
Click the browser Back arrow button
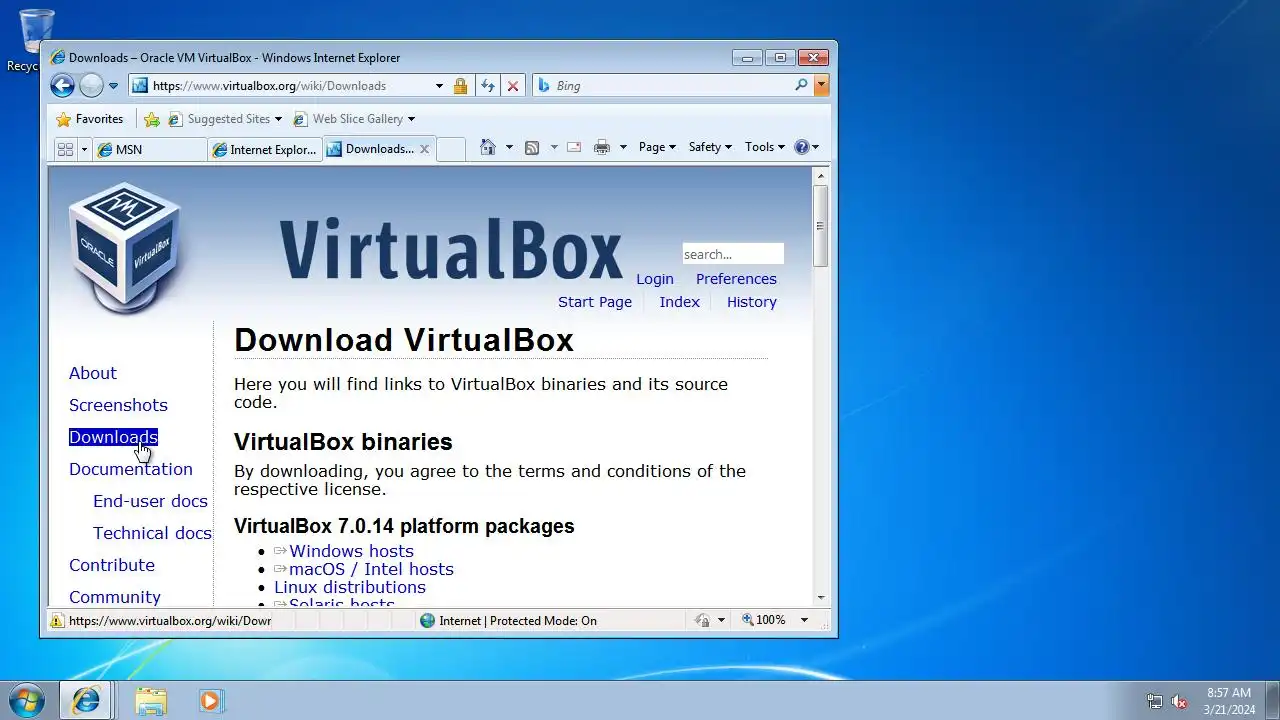click(62, 86)
